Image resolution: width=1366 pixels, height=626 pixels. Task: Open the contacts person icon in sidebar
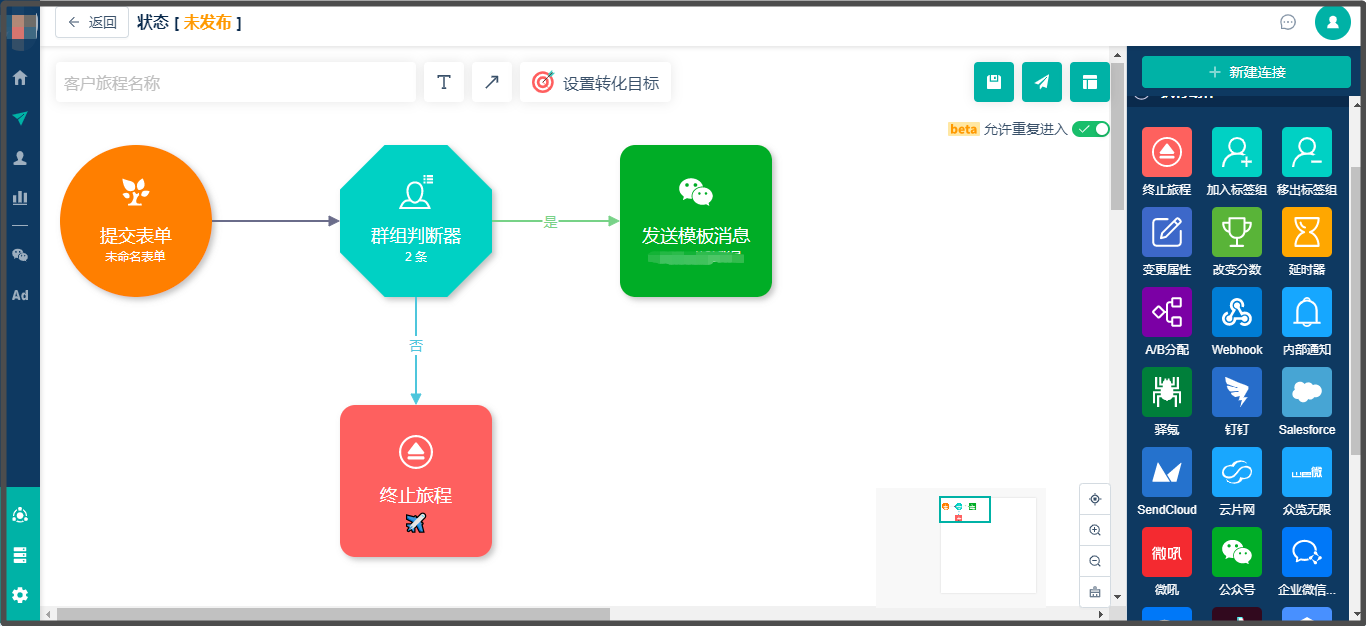click(20, 158)
